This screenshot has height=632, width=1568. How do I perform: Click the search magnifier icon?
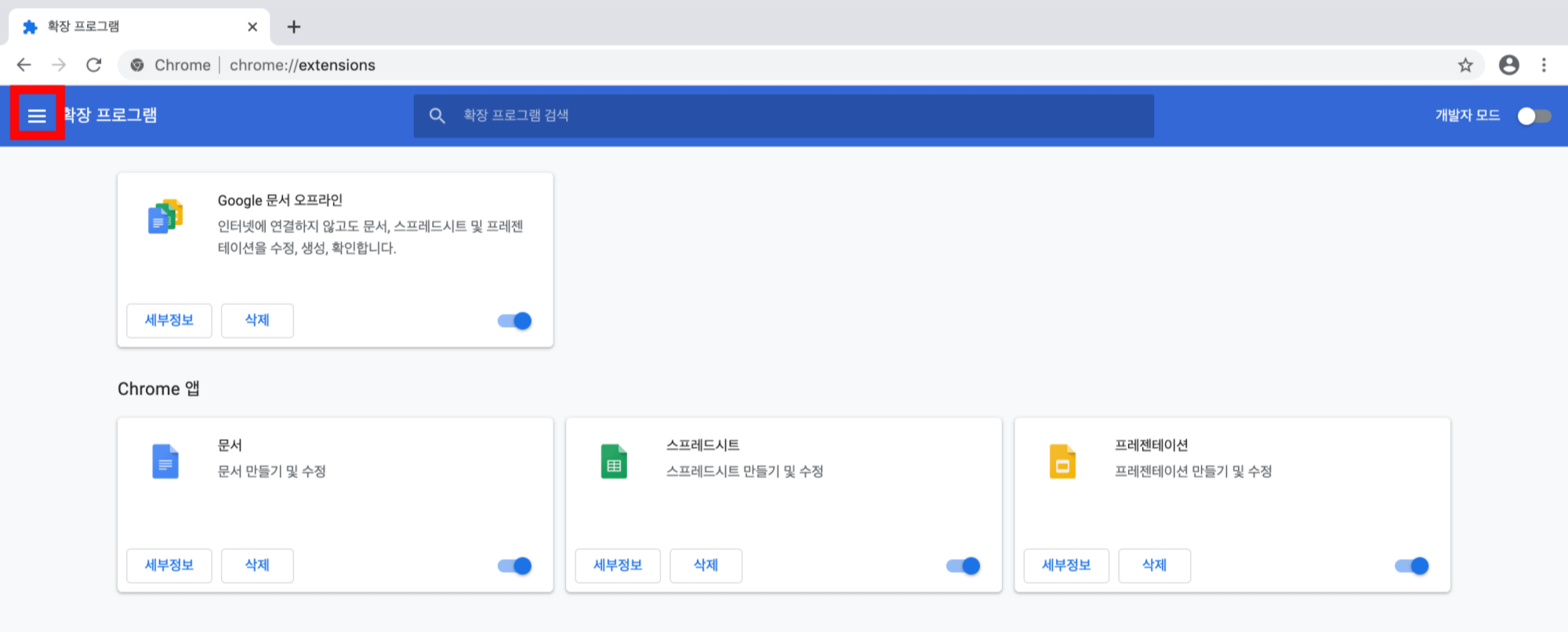pos(437,116)
